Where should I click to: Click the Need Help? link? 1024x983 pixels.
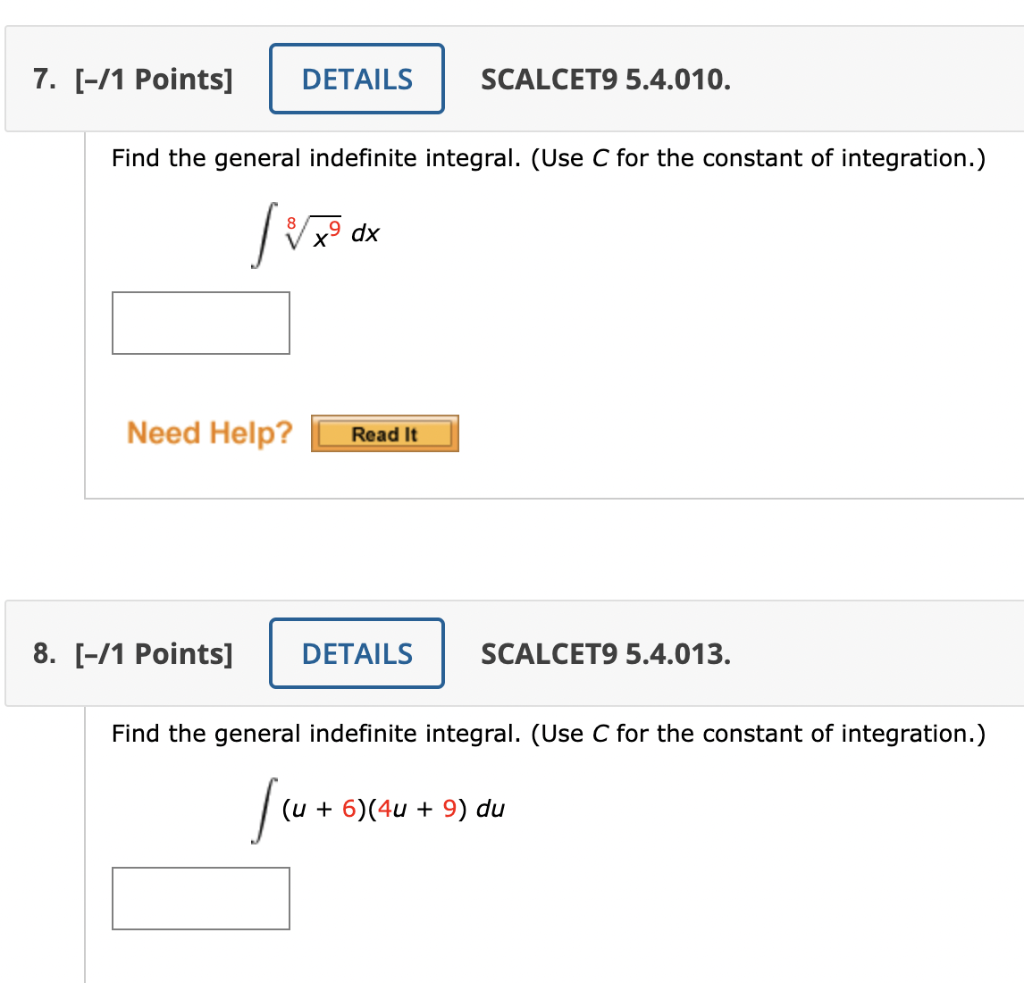(209, 432)
